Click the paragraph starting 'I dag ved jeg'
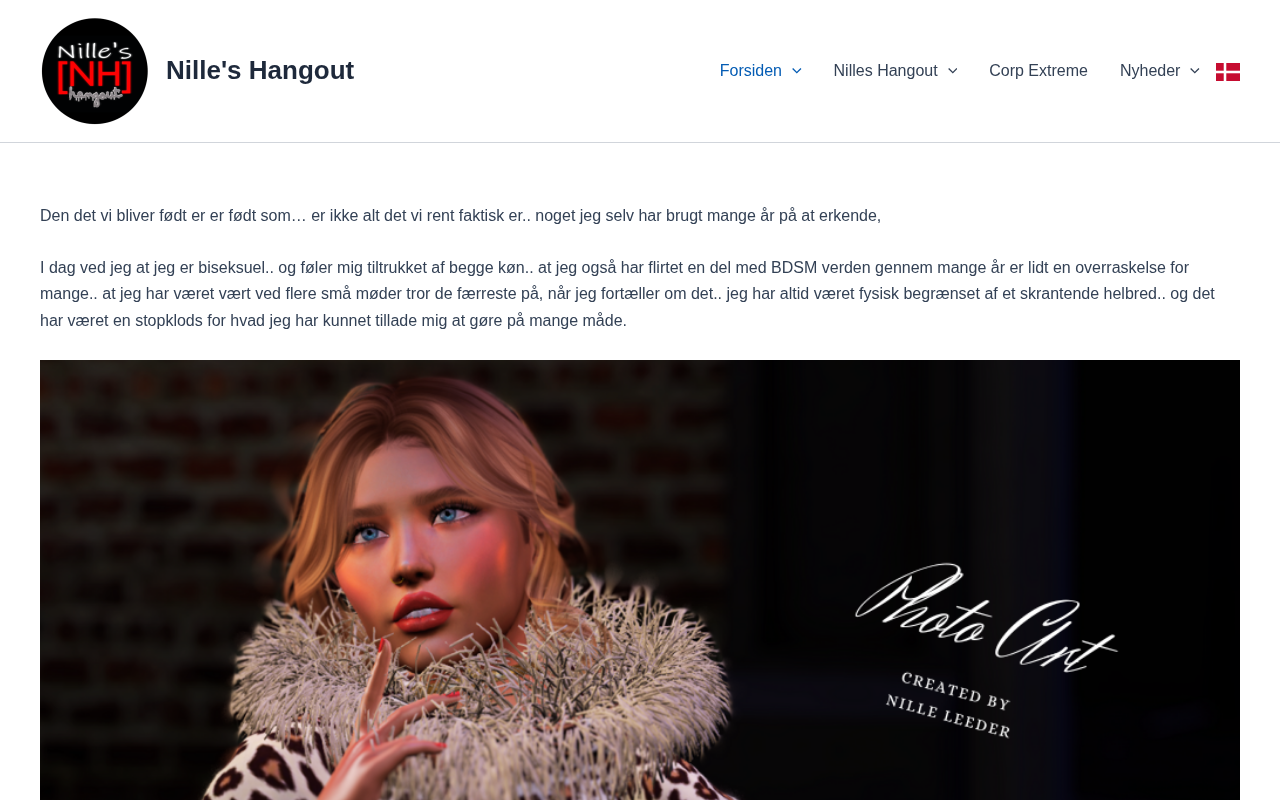Viewport: 1280px width, 800px height. 627,294
